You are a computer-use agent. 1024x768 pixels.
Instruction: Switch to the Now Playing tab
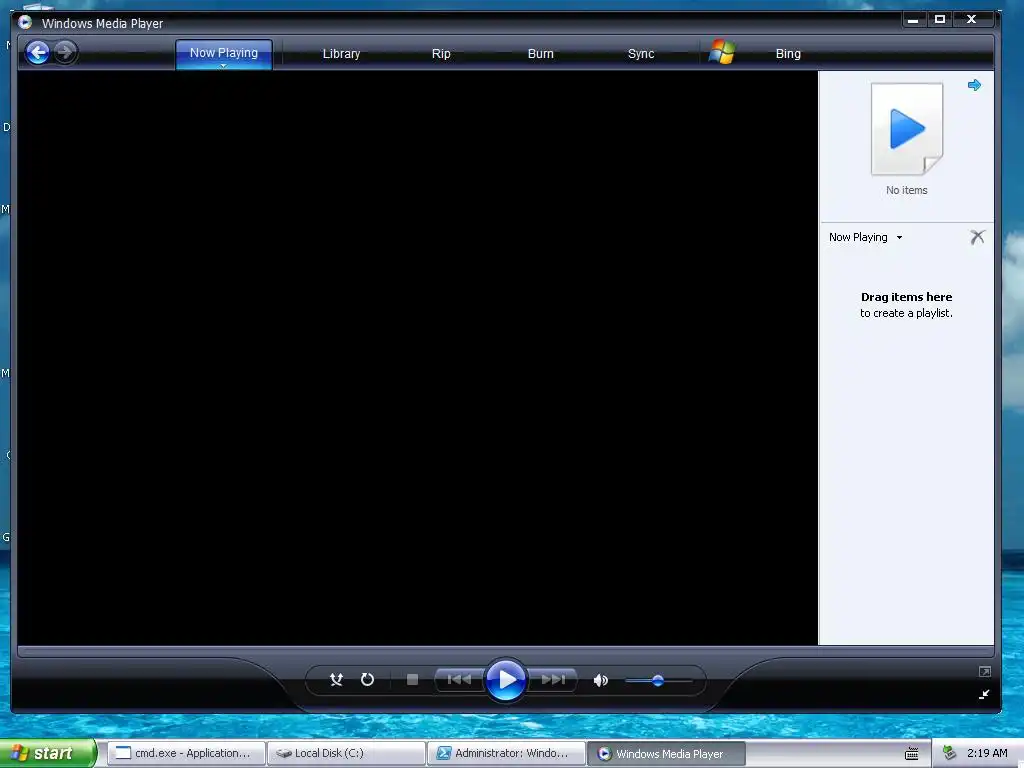(x=224, y=53)
